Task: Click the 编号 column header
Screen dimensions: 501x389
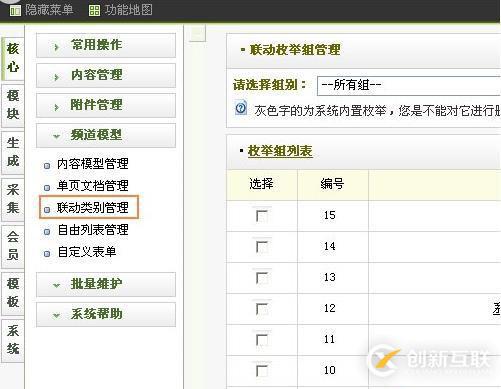Action: point(332,184)
